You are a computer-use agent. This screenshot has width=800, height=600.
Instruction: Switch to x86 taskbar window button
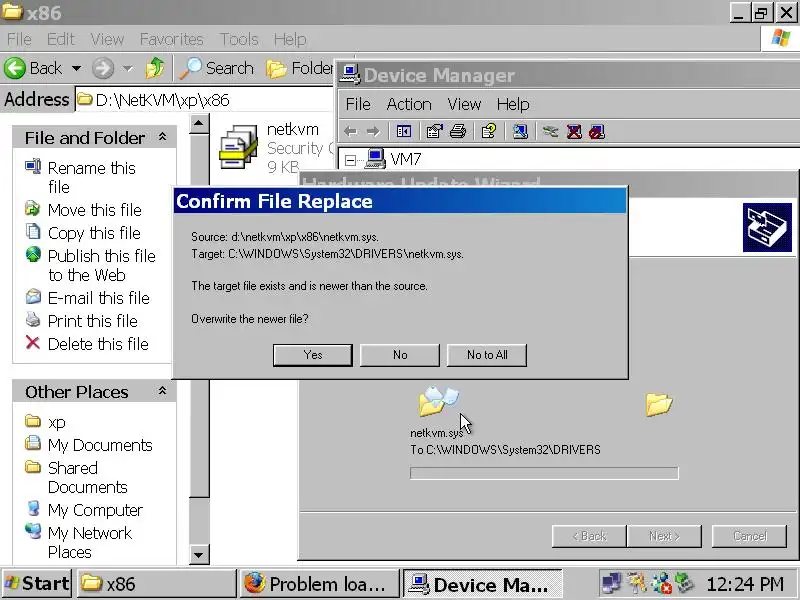[156, 584]
